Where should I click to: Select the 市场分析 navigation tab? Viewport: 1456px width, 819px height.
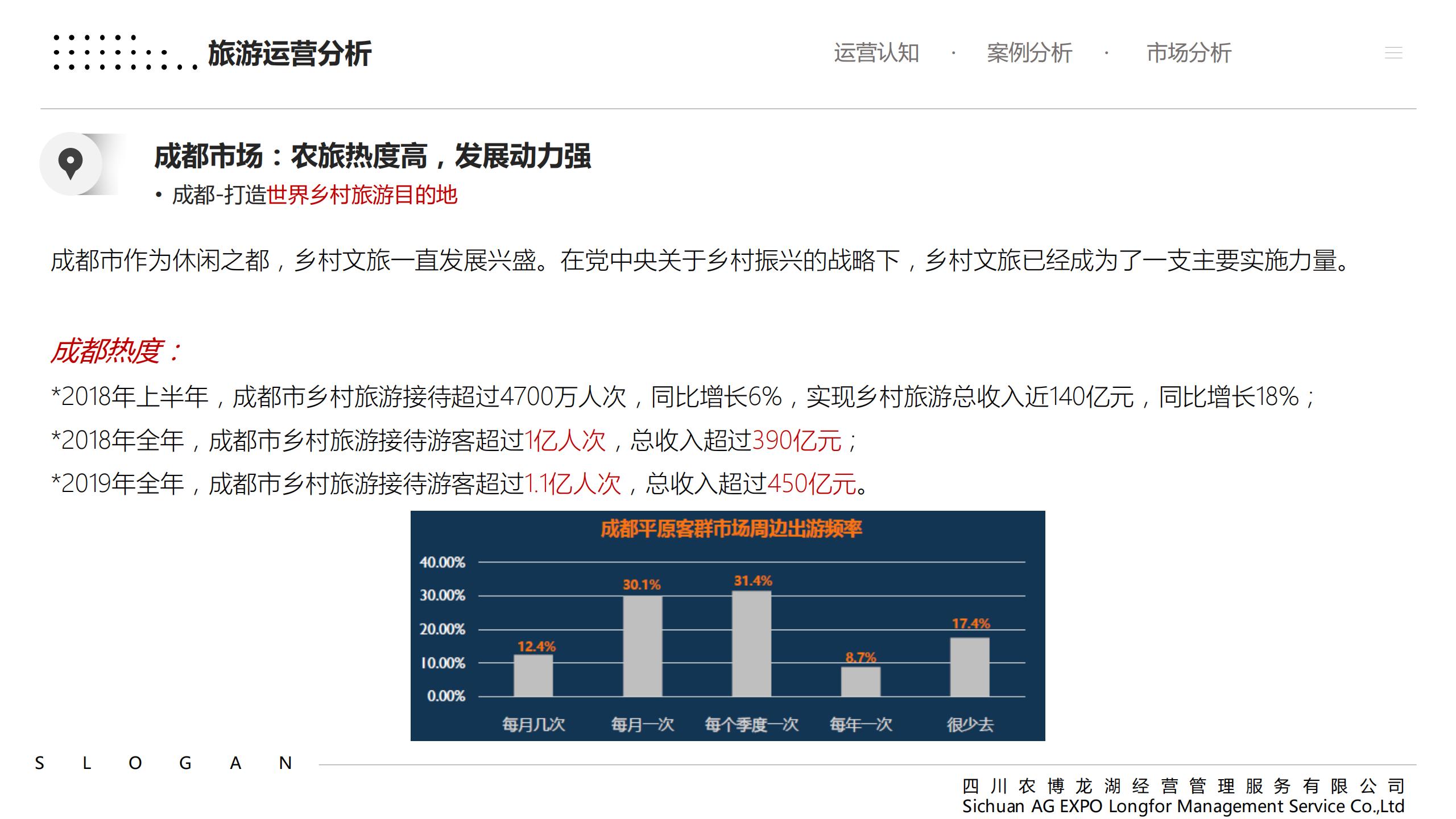click(x=1189, y=53)
